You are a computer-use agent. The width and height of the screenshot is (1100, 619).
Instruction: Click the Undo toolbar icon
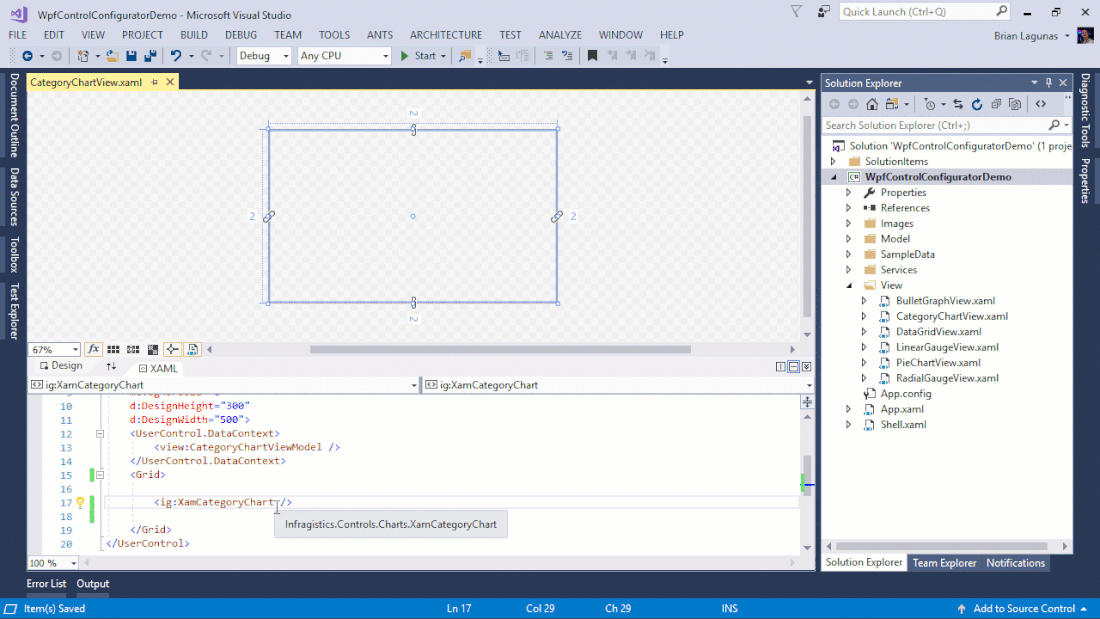click(176, 56)
